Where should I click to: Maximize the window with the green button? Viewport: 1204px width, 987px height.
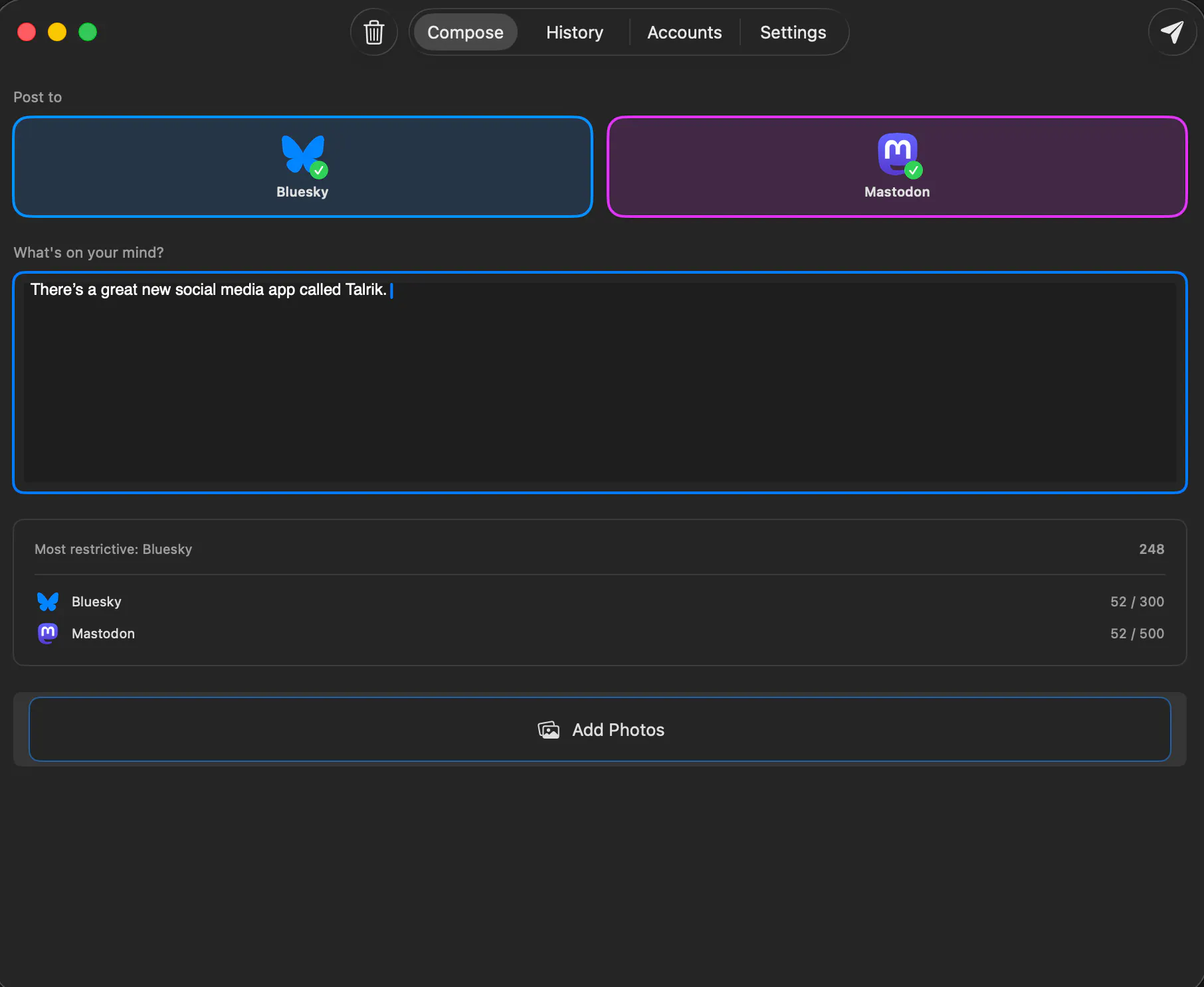tap(88, 32)
